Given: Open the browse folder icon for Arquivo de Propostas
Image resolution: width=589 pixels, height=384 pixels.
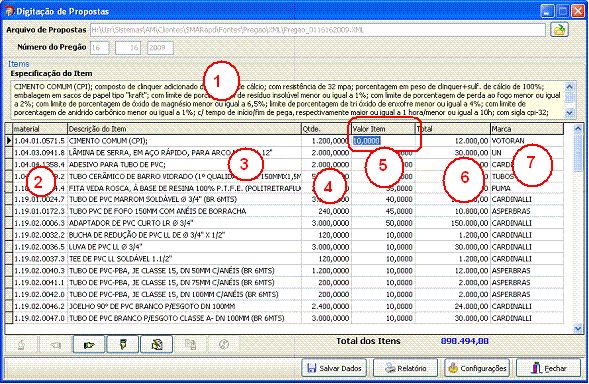Looking at the screenshot, I should tap(559, 30).
